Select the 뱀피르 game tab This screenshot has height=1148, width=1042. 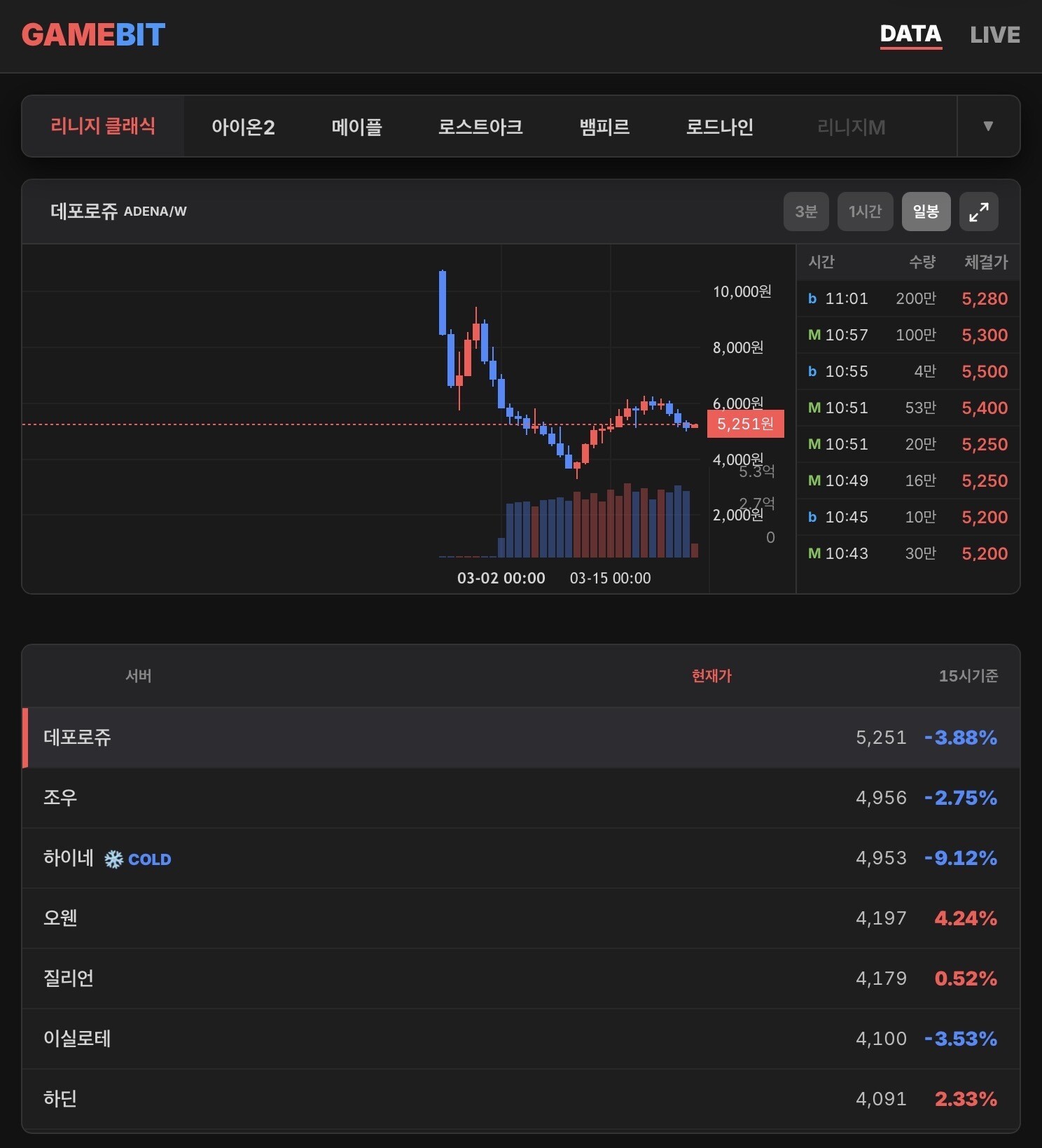[x=604, y=127]
